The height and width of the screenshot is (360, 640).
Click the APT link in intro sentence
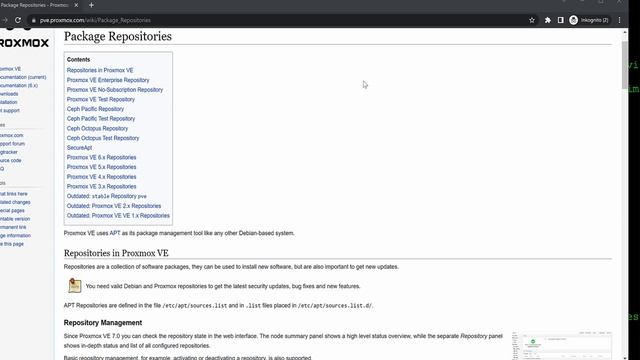pyautogui.click(x=115, y=233)
